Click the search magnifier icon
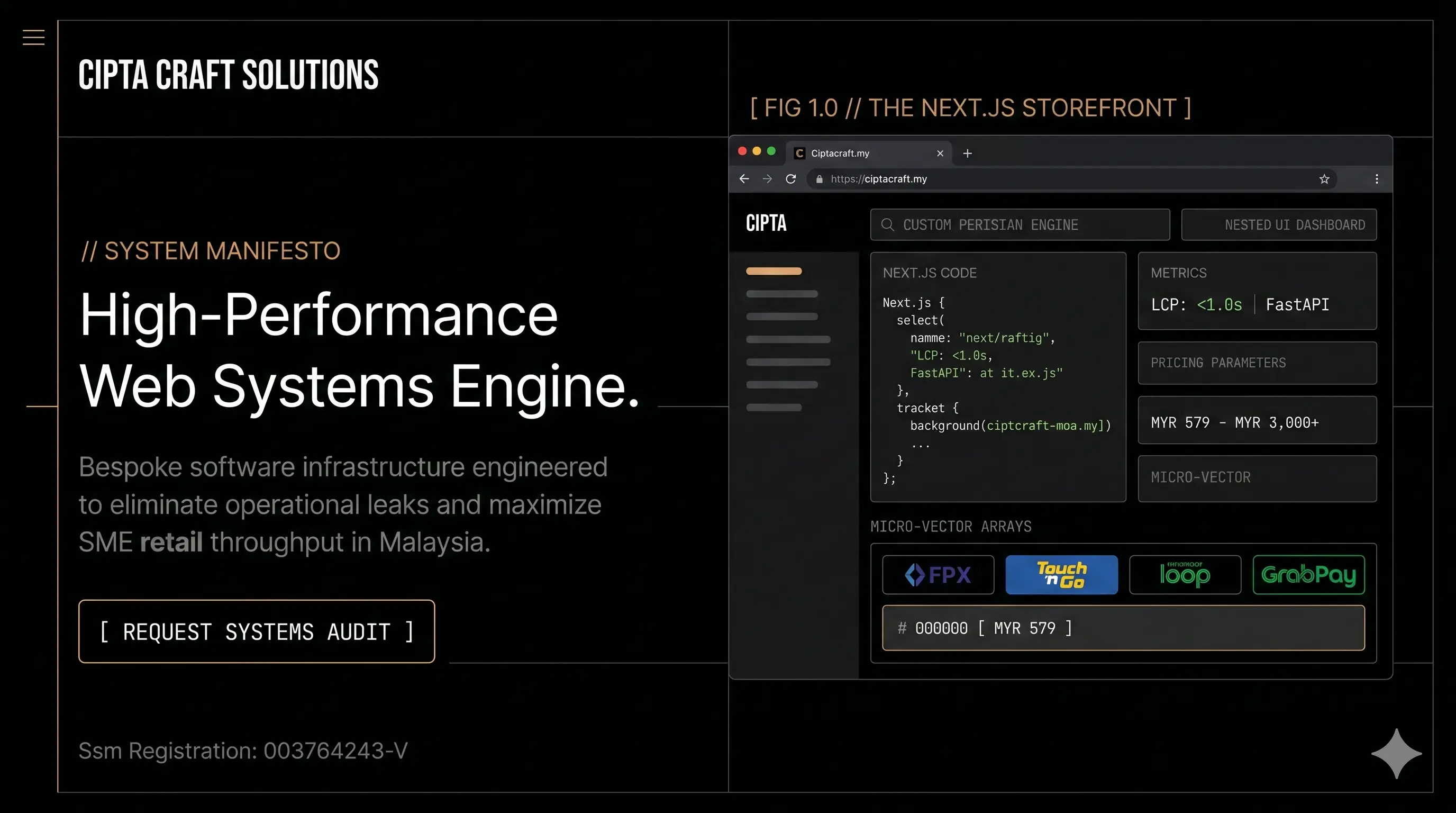The height and width of the screenshot is (813, 1456). pos(887,224)
